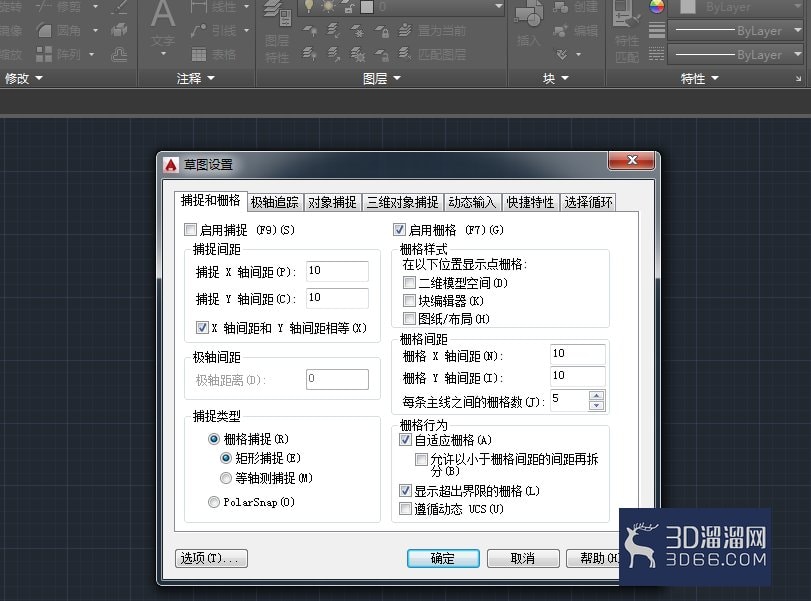
Task: Click the layer Lock icon
Action: point(382,31)
